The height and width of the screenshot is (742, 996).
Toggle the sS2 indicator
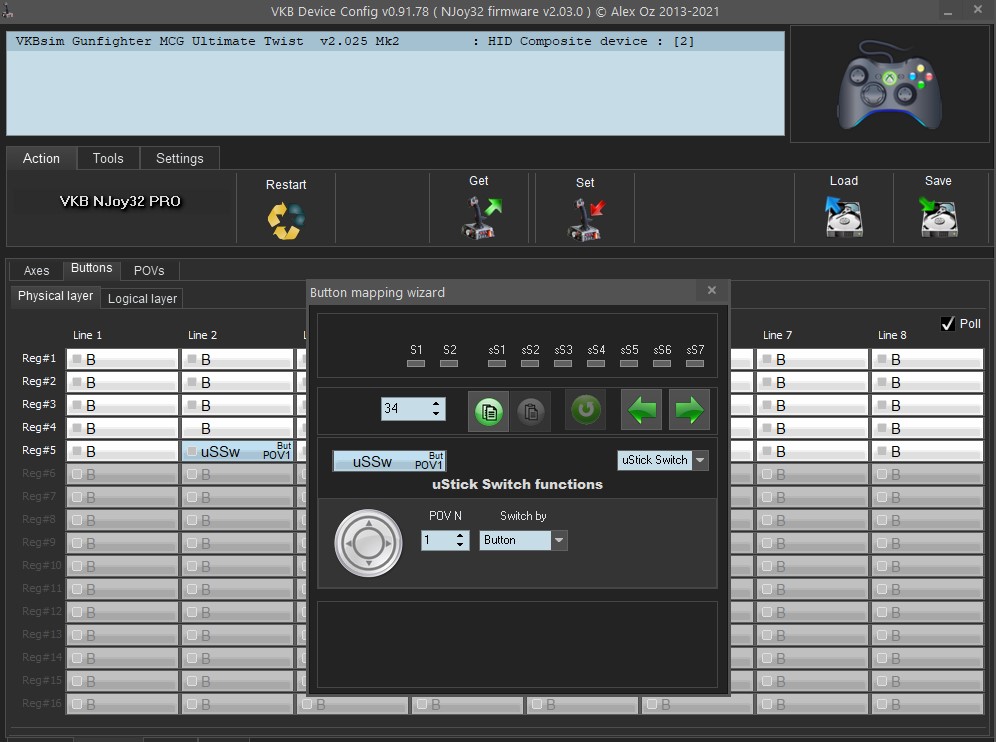coord(530,363)
